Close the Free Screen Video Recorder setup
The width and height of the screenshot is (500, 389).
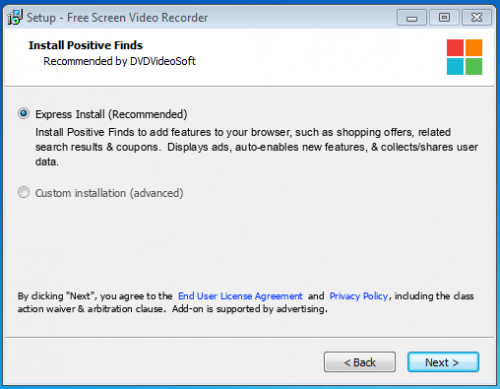pyautogui.click(x=477, y=18)
